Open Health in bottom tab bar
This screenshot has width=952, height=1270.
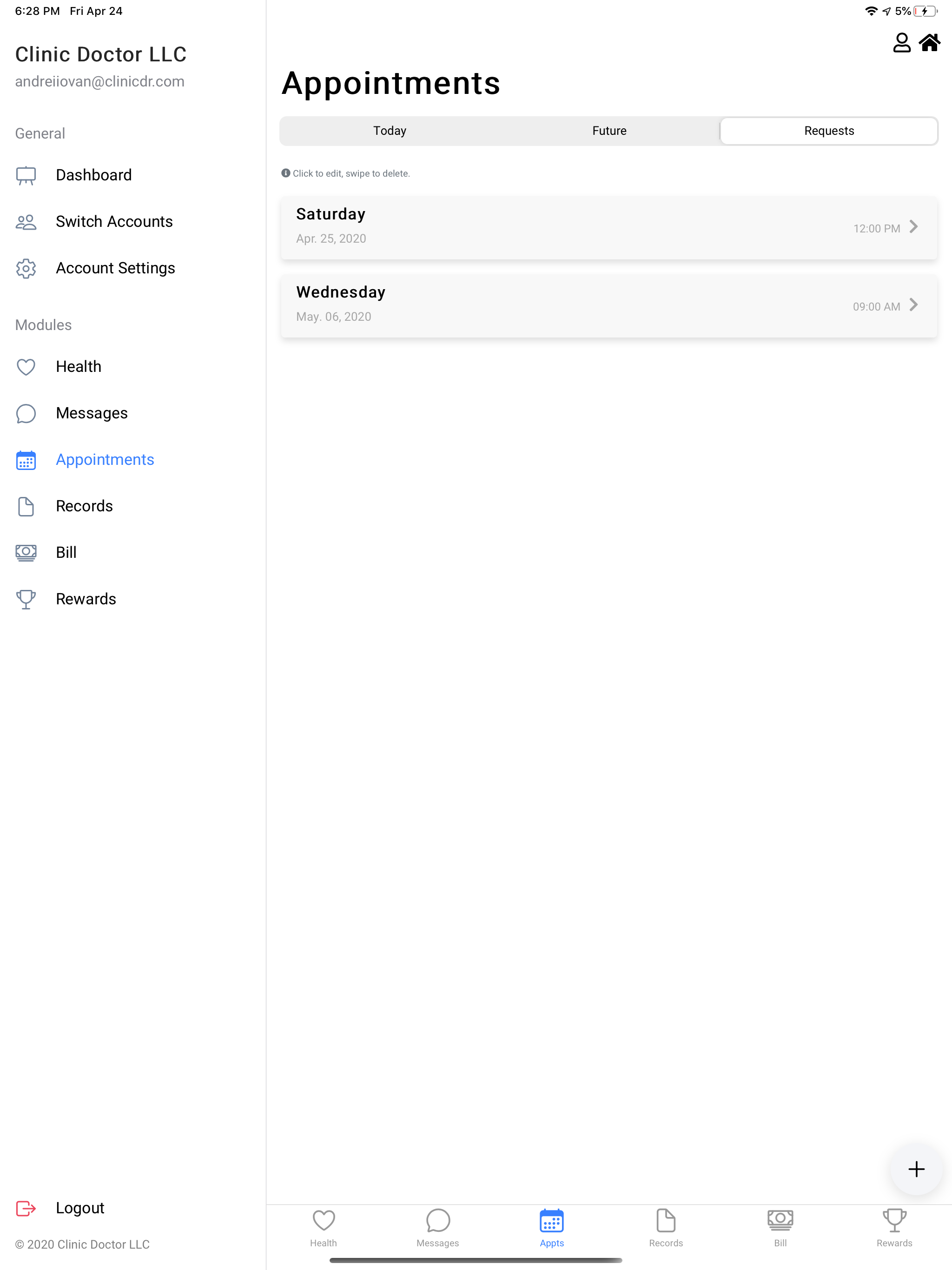point(323,1228)
